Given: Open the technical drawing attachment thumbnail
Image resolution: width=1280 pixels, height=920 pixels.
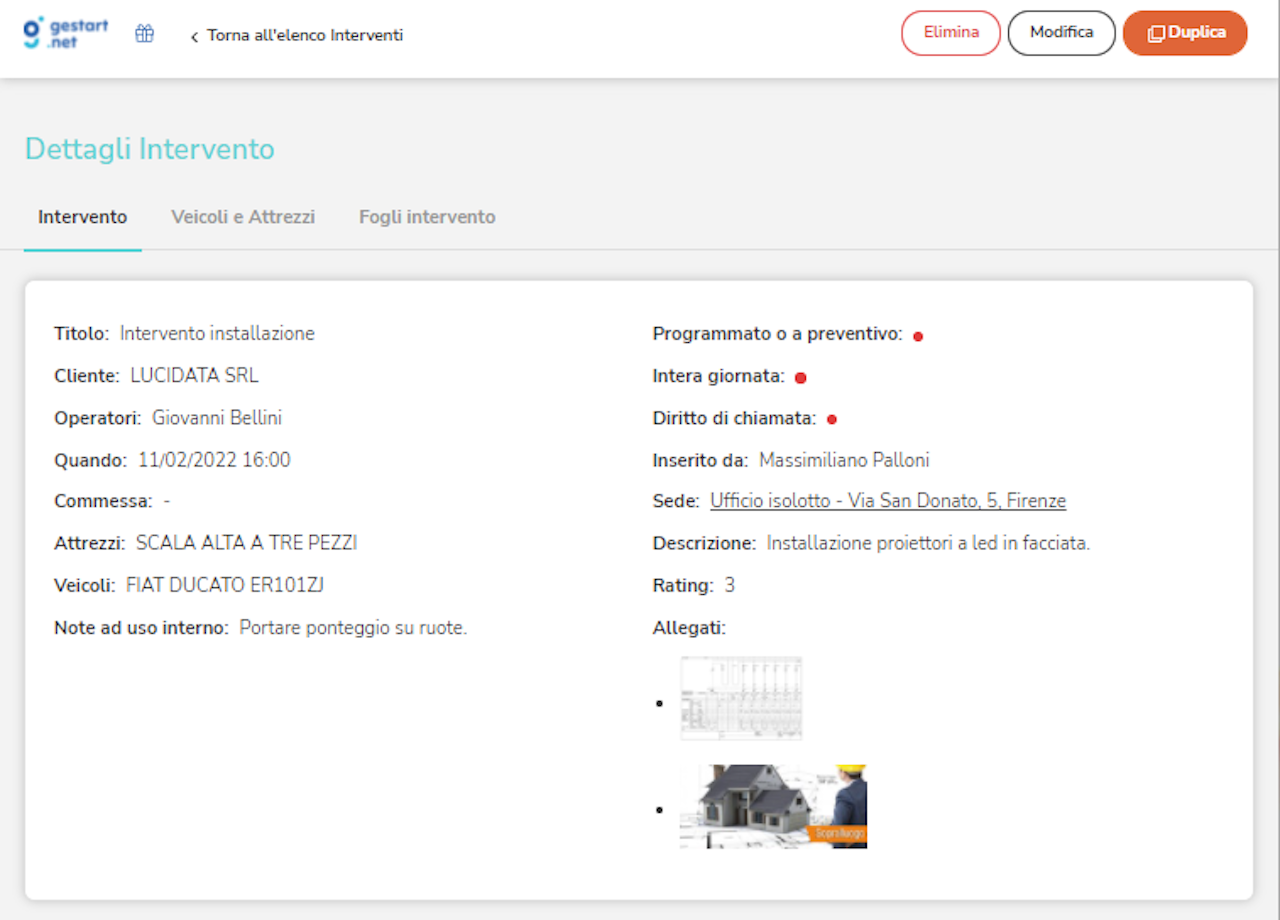Looking at the screenshot, I should [741, 698].
